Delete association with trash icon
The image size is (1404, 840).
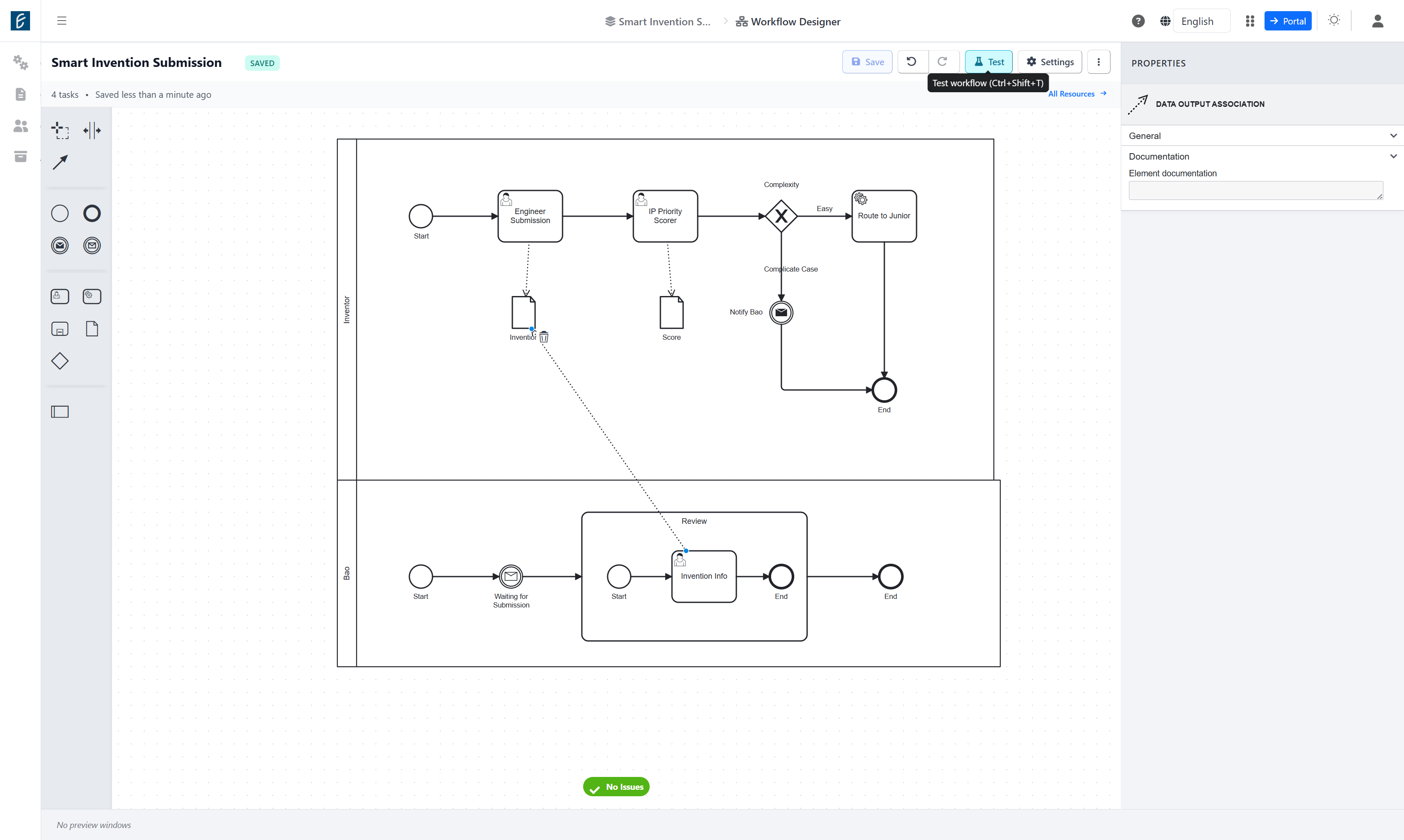tap(544, 337)
